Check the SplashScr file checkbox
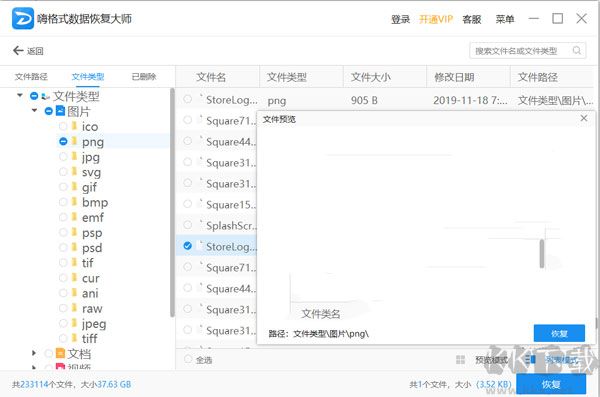This screenshot has height=397, width=600. click(188, 225)
